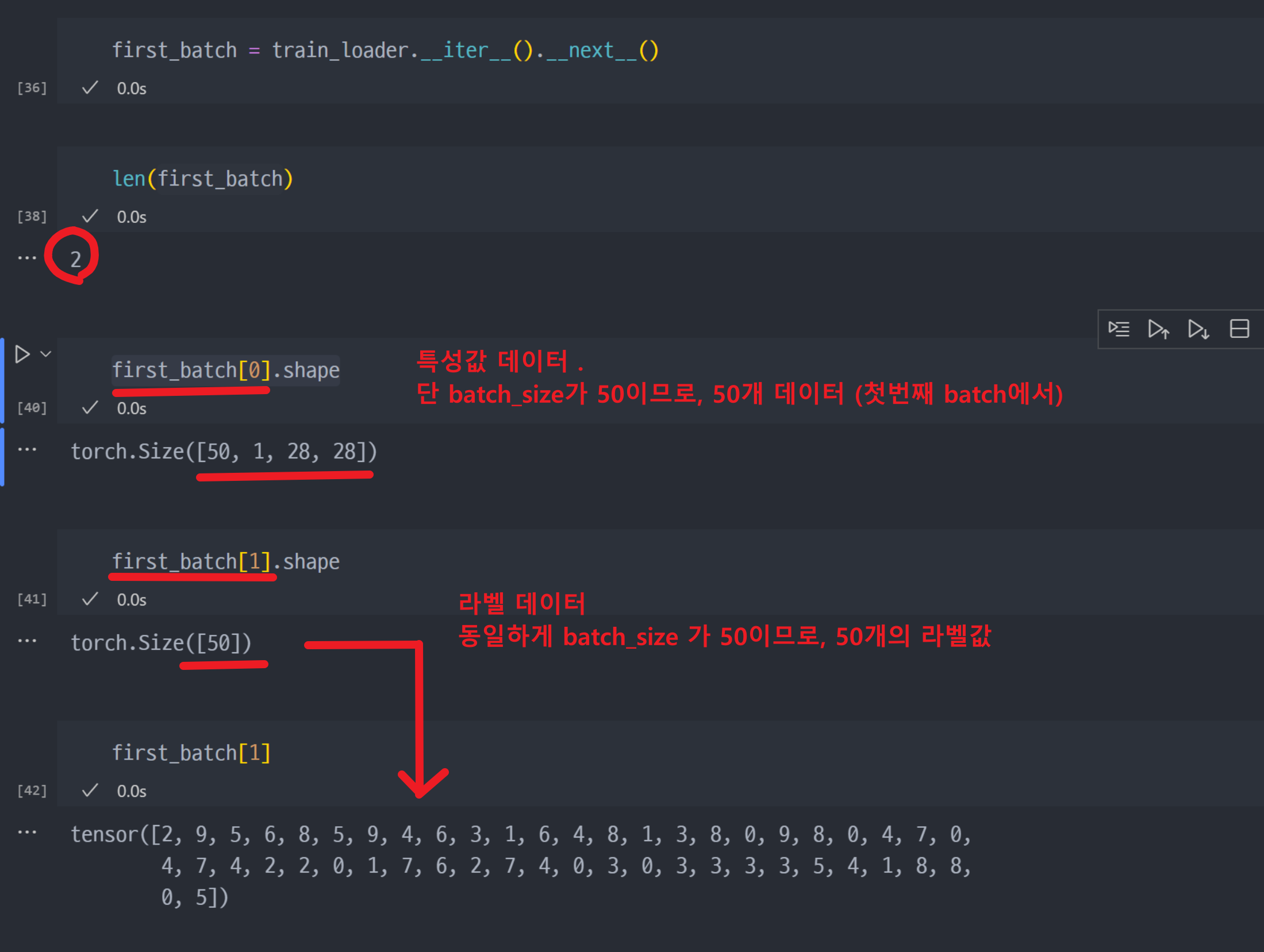Click the final first_batch[1] code cell

click(x=191, y=753)
